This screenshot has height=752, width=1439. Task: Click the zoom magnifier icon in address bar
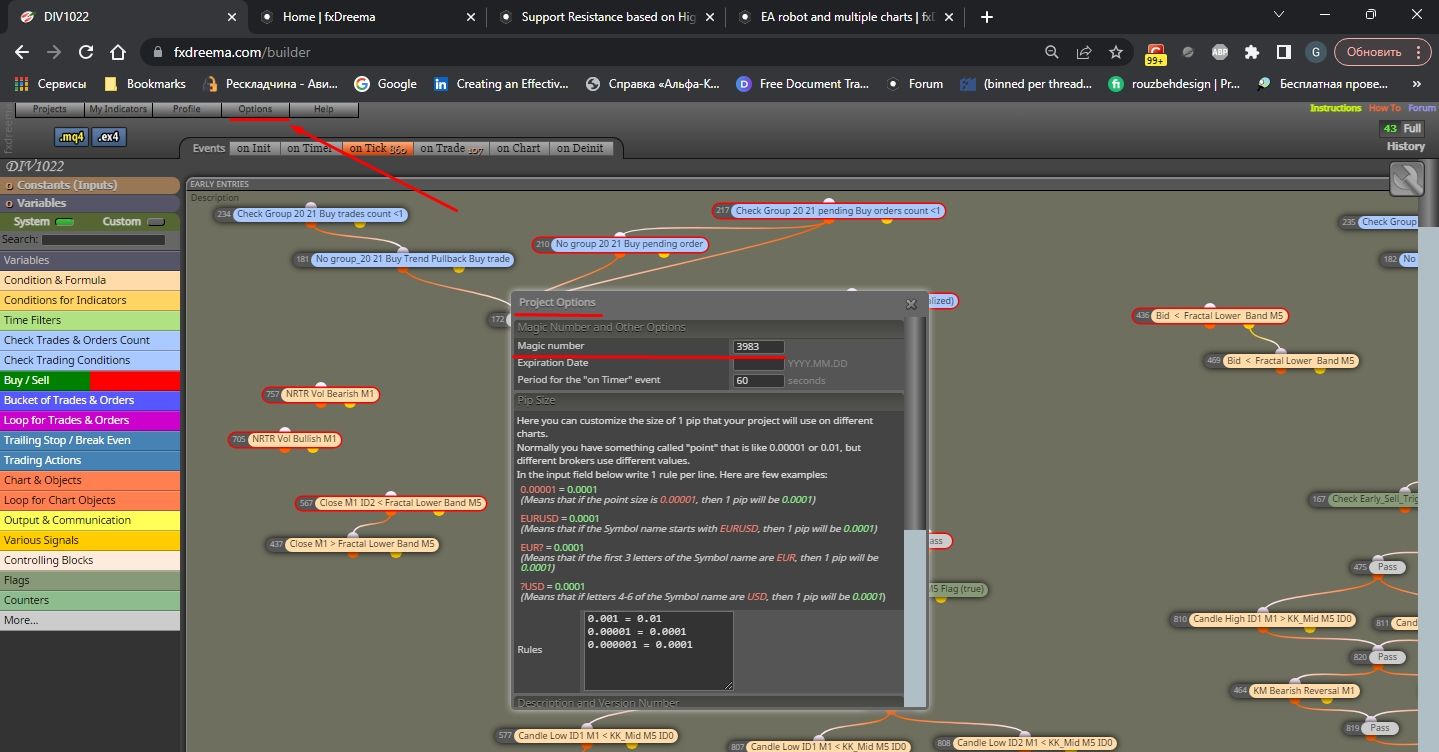[x=1051, y=52]
